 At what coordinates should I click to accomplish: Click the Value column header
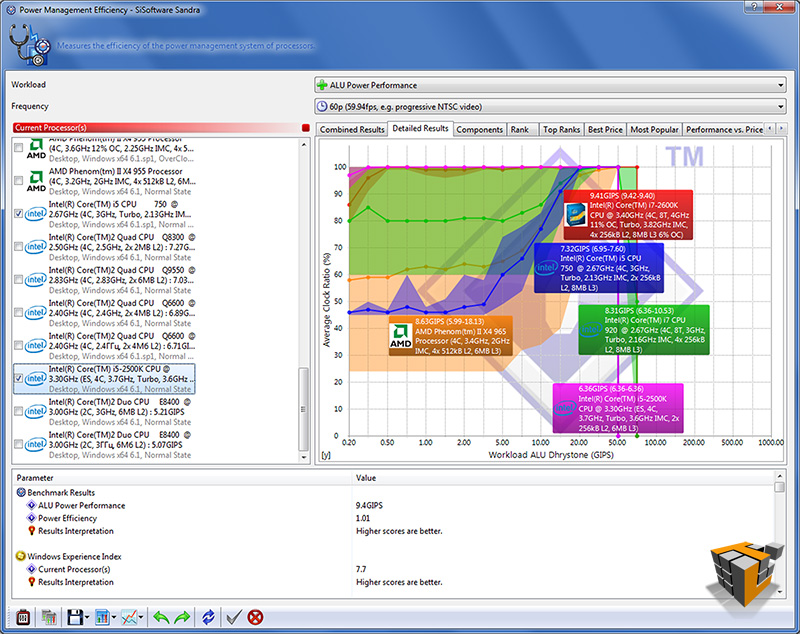pos(563,478)
